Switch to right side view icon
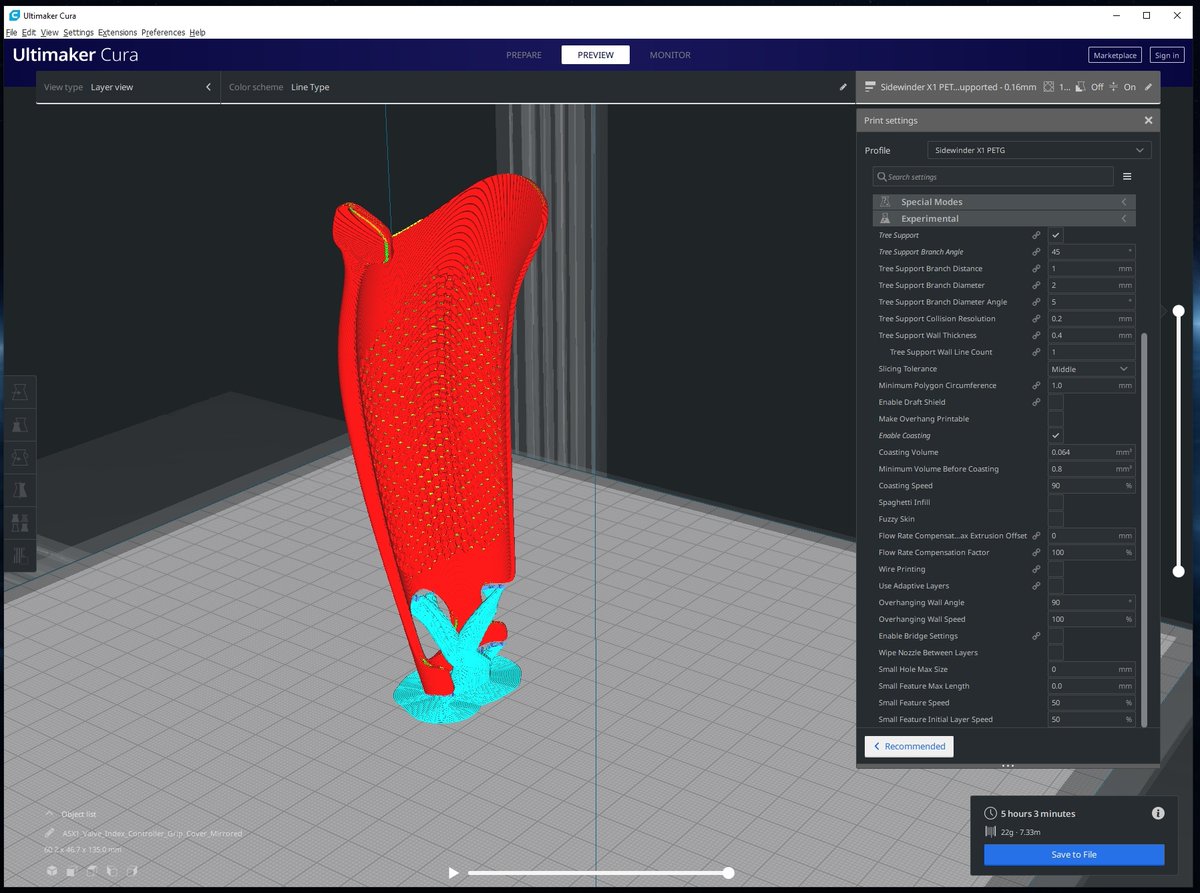The width and height of the screenshot is (1200, 893). point(134,871)
